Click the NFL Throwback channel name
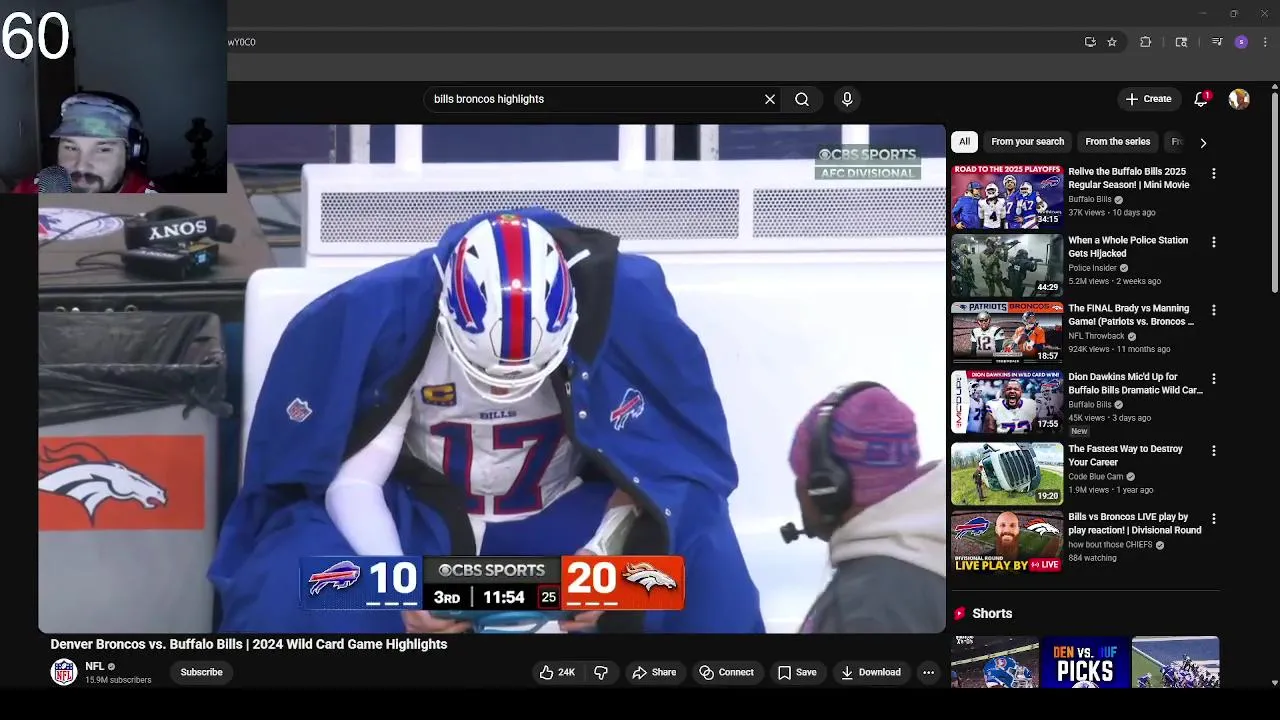 pyautogui.click(x=1096, y=336)
